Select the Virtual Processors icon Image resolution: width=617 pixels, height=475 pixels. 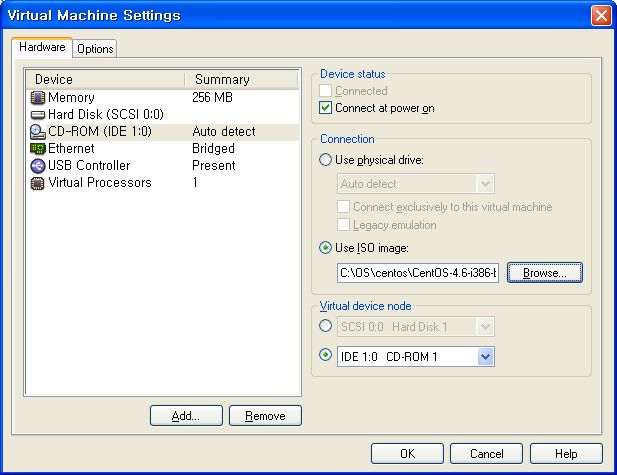(38, 183)
